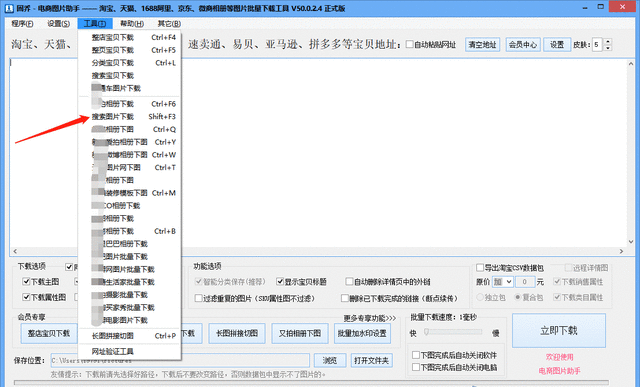
Task: Open 网址验证工具 from the menu
Action: click(x=130, y=351)
